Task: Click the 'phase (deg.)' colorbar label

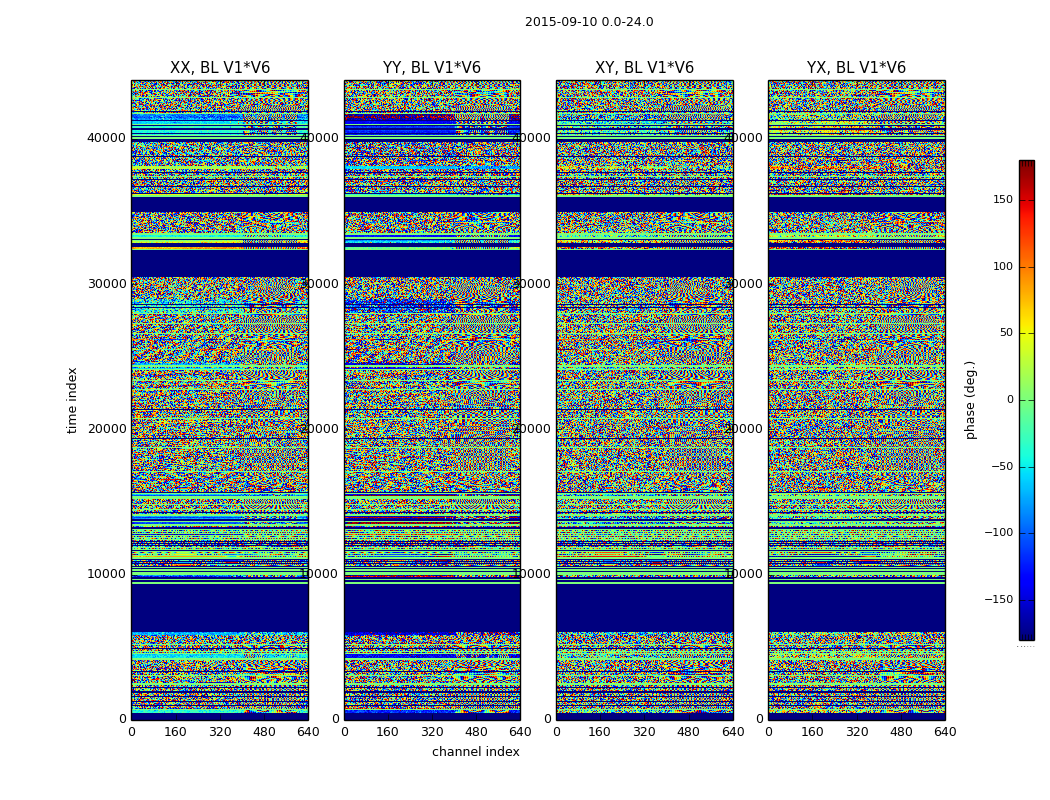Action: pos(970,400)
